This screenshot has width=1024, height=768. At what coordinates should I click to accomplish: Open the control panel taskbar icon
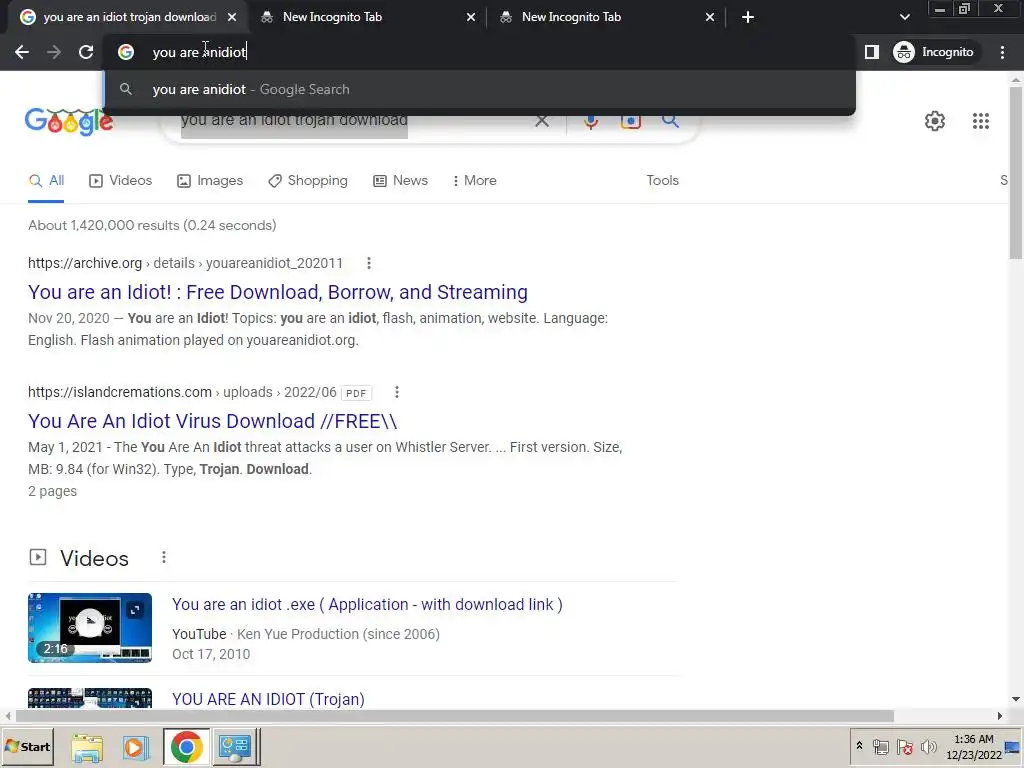coord(235,748)
